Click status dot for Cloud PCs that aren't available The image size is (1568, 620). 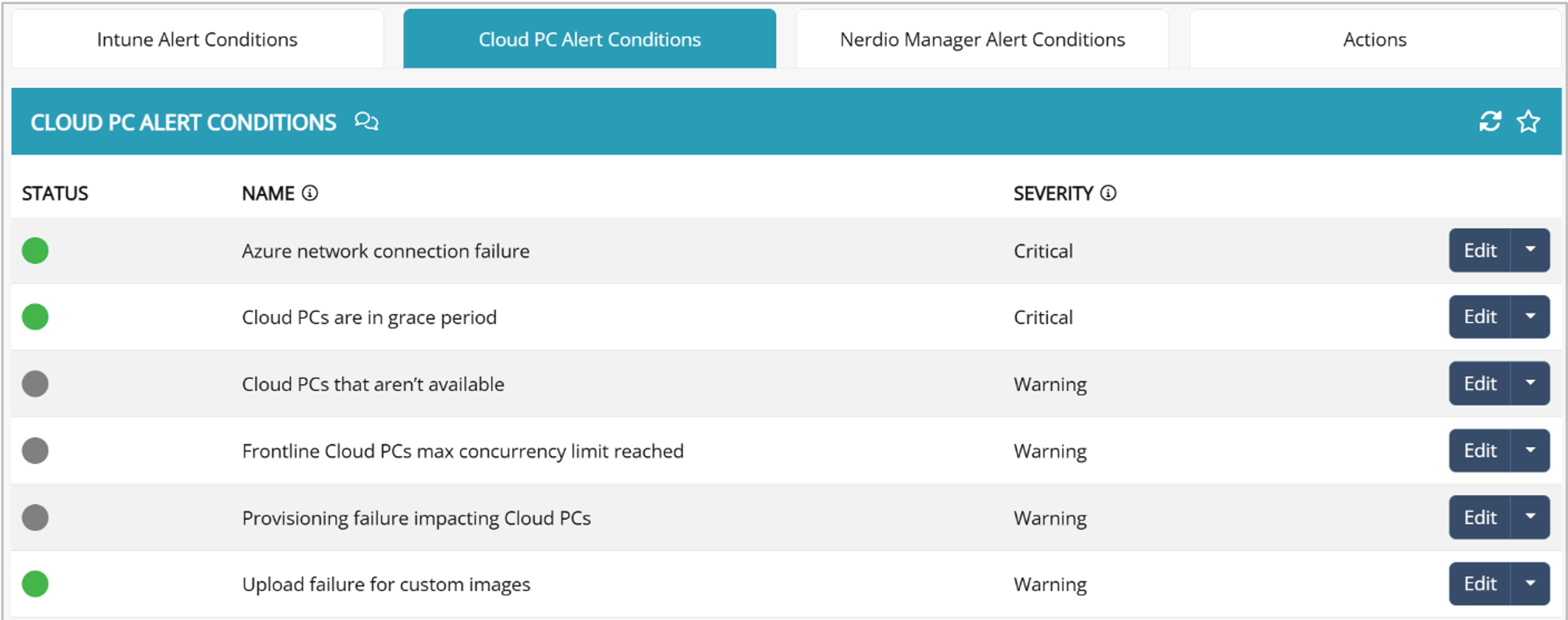pyautogui.click(x=35, y=384)
